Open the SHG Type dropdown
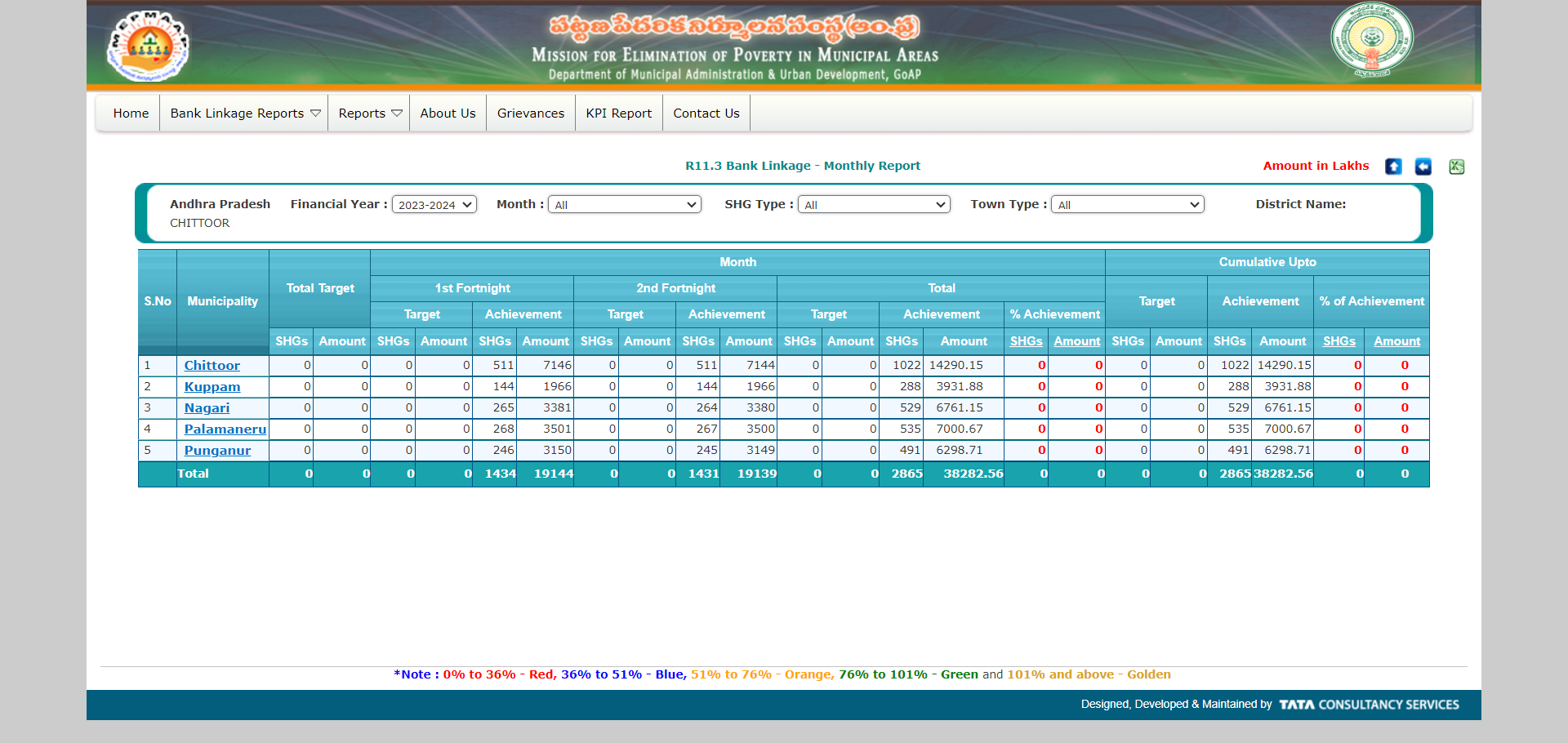This screenshot has height=743, width=1568. click(873, 204)
